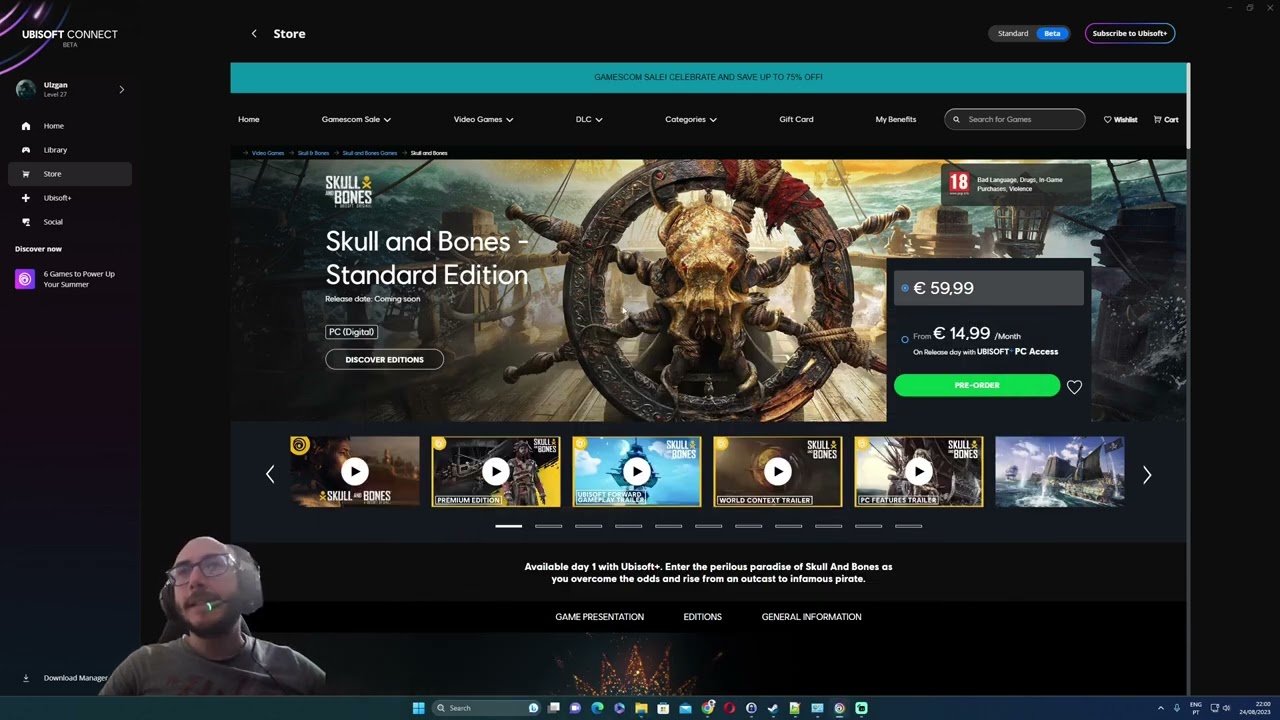Click Skull and Bones Games breadcrumb
The height and width of the screenshot is (720, 1280).
click(370, 153)
